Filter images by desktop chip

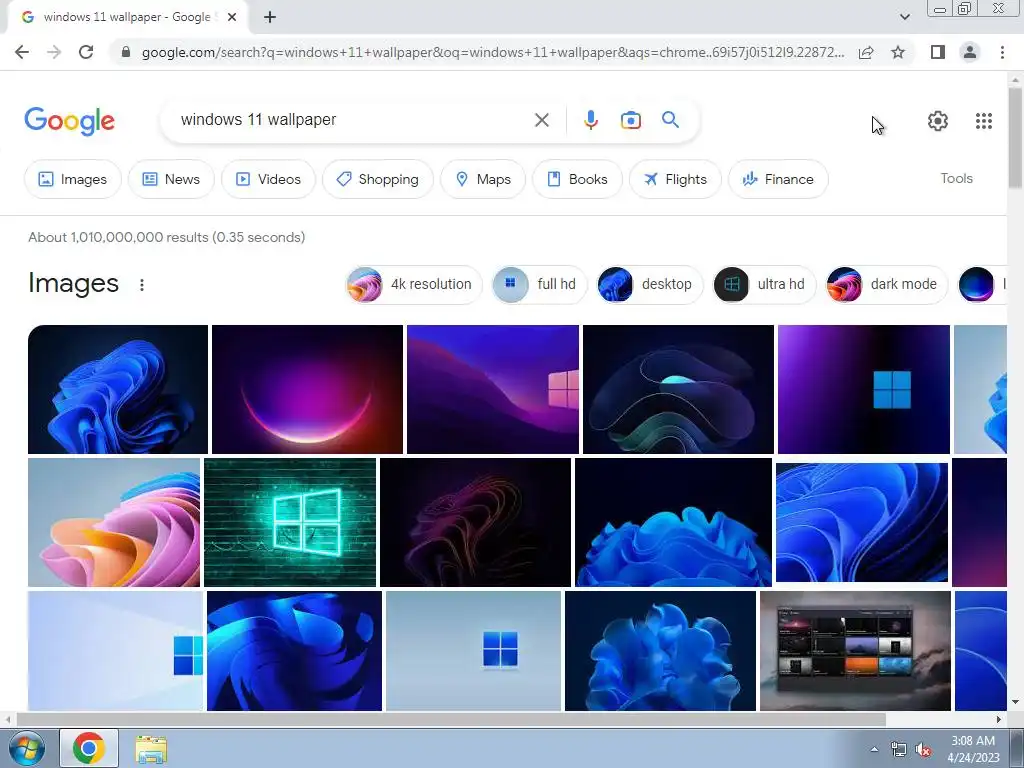(x=649, y=284)
